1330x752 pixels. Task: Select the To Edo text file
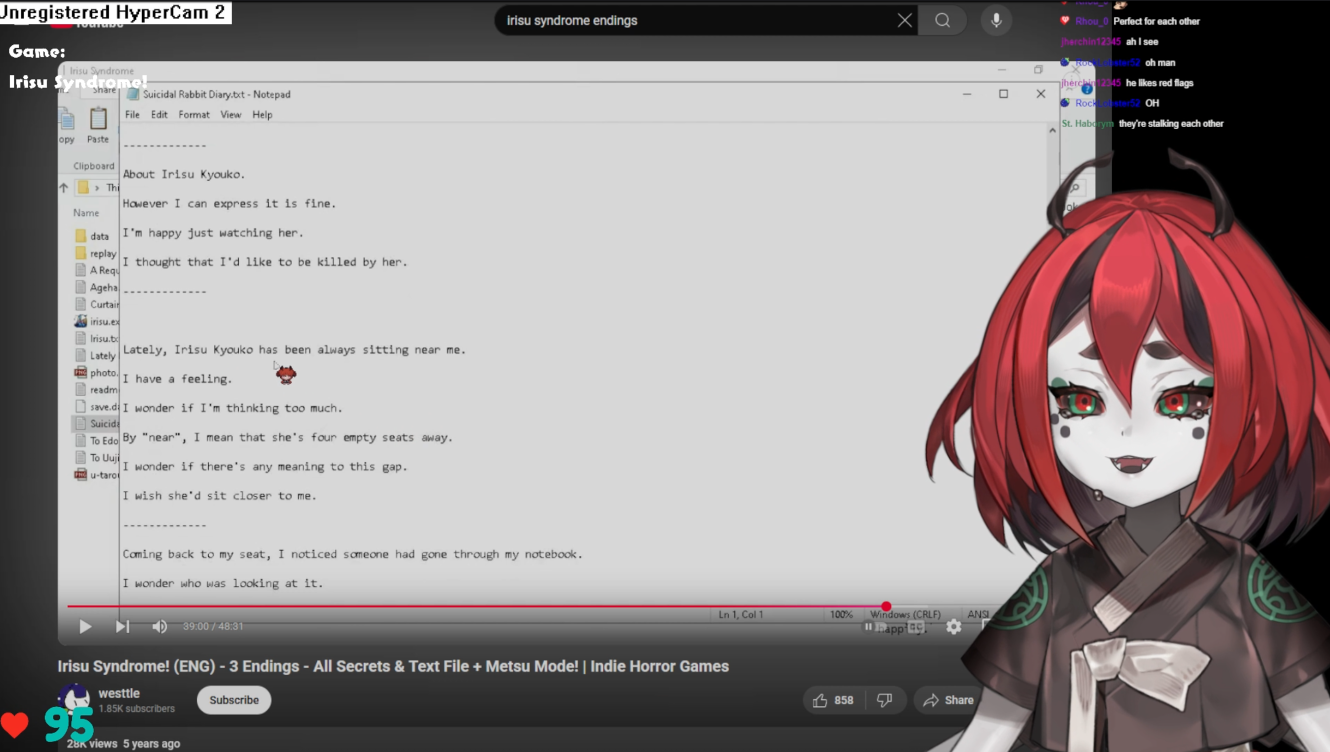tap(96, 440)
